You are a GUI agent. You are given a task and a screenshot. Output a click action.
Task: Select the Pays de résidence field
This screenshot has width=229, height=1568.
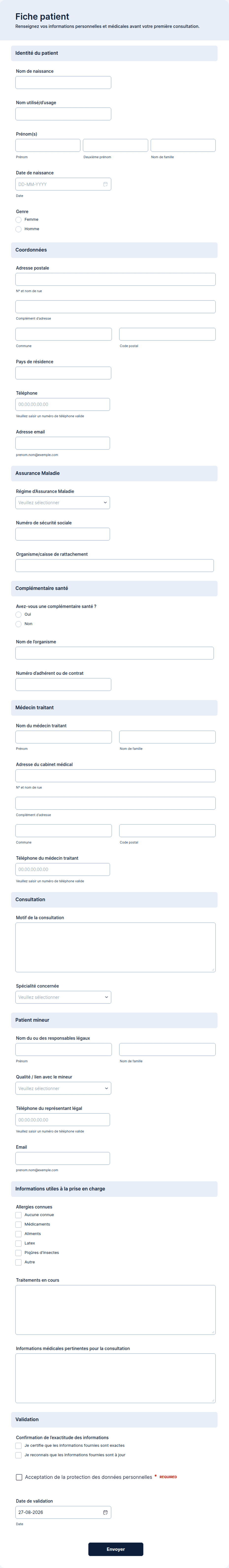coord(63,373)
